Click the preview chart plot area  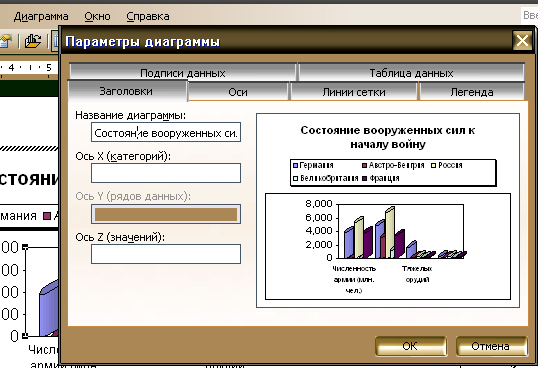click(400, 231)
